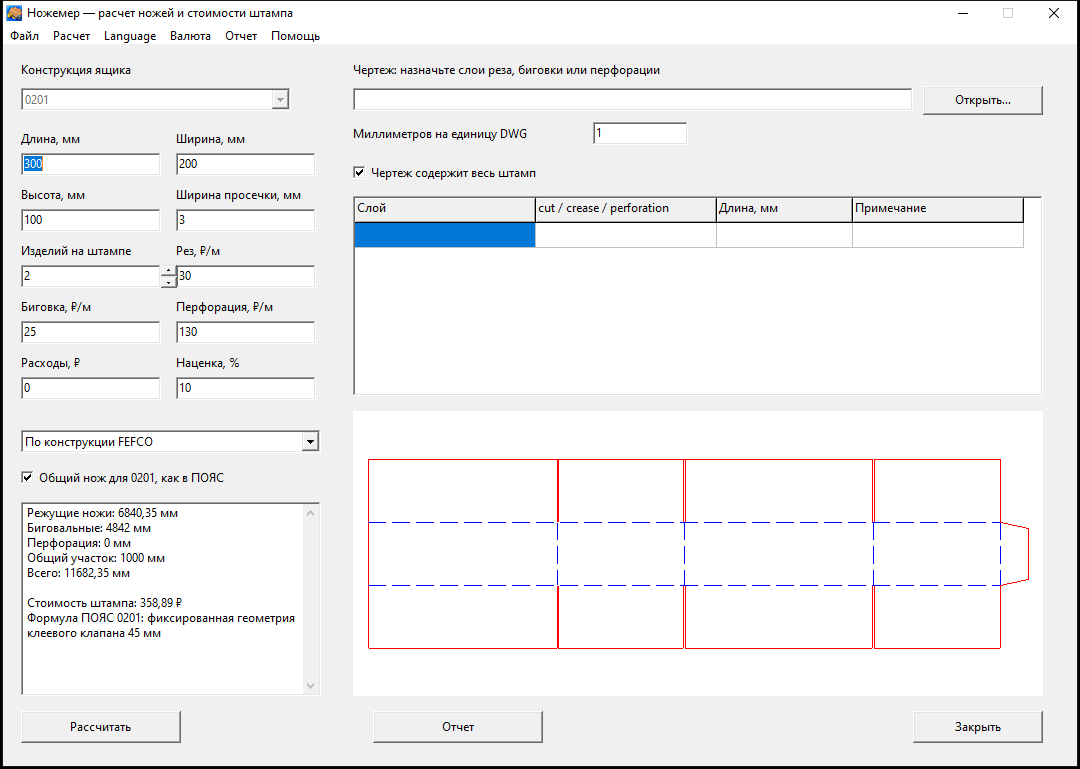The height and width of the screenshot is (769, 1080).
Task: Focus the Наценка, % input field
Action: (x=245, y=388)
